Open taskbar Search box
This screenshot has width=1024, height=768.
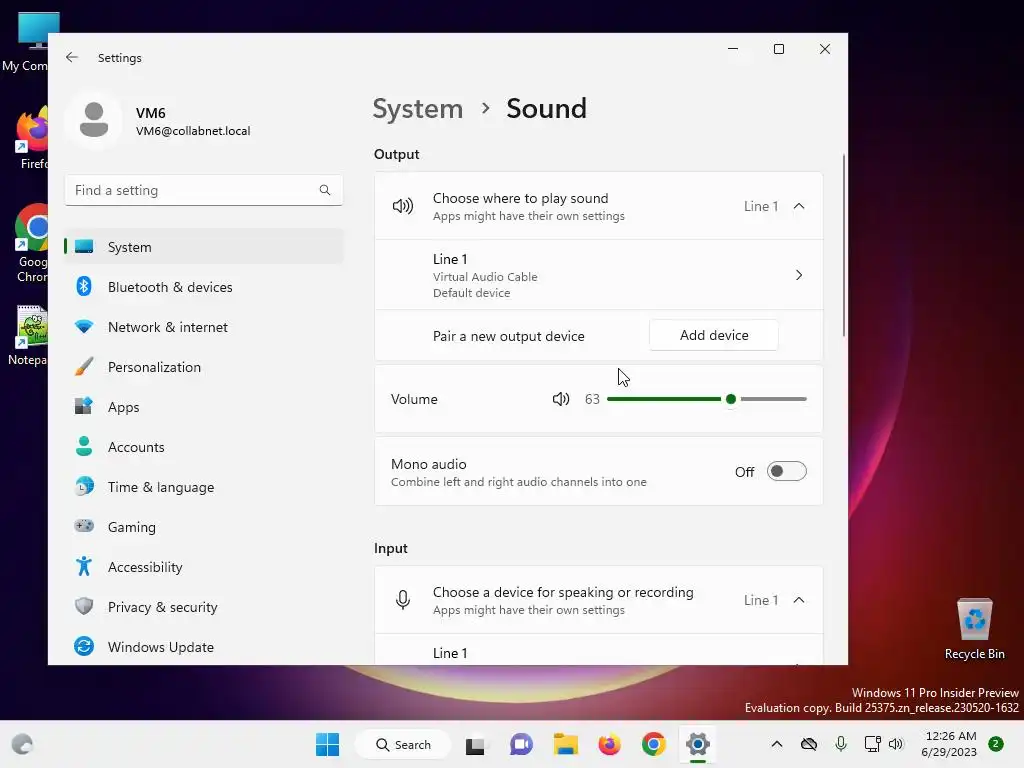click(403, 744)
